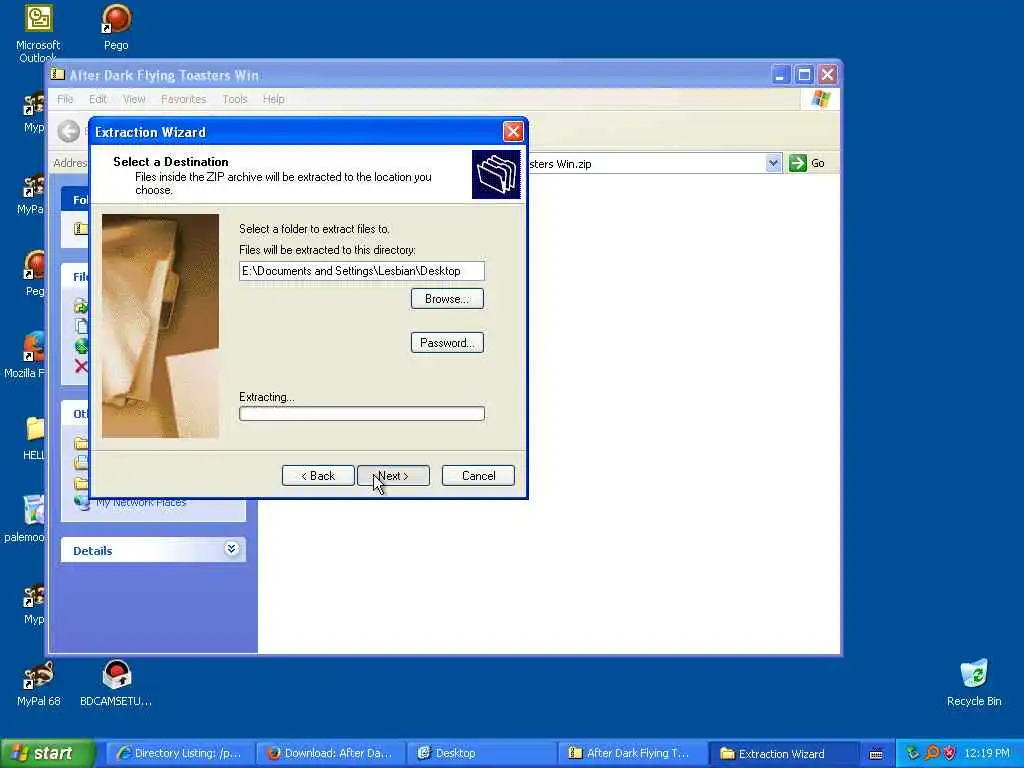The image size is (1024, 768).
Task: Open the View menu in Explorer window
Action: [134, 99]
